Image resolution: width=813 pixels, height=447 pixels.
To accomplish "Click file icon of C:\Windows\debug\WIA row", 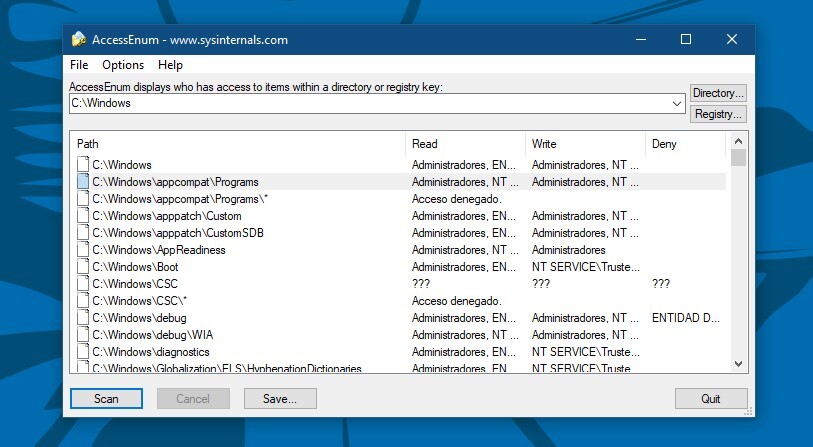I will pyautogui.click(x=83, y=334).
